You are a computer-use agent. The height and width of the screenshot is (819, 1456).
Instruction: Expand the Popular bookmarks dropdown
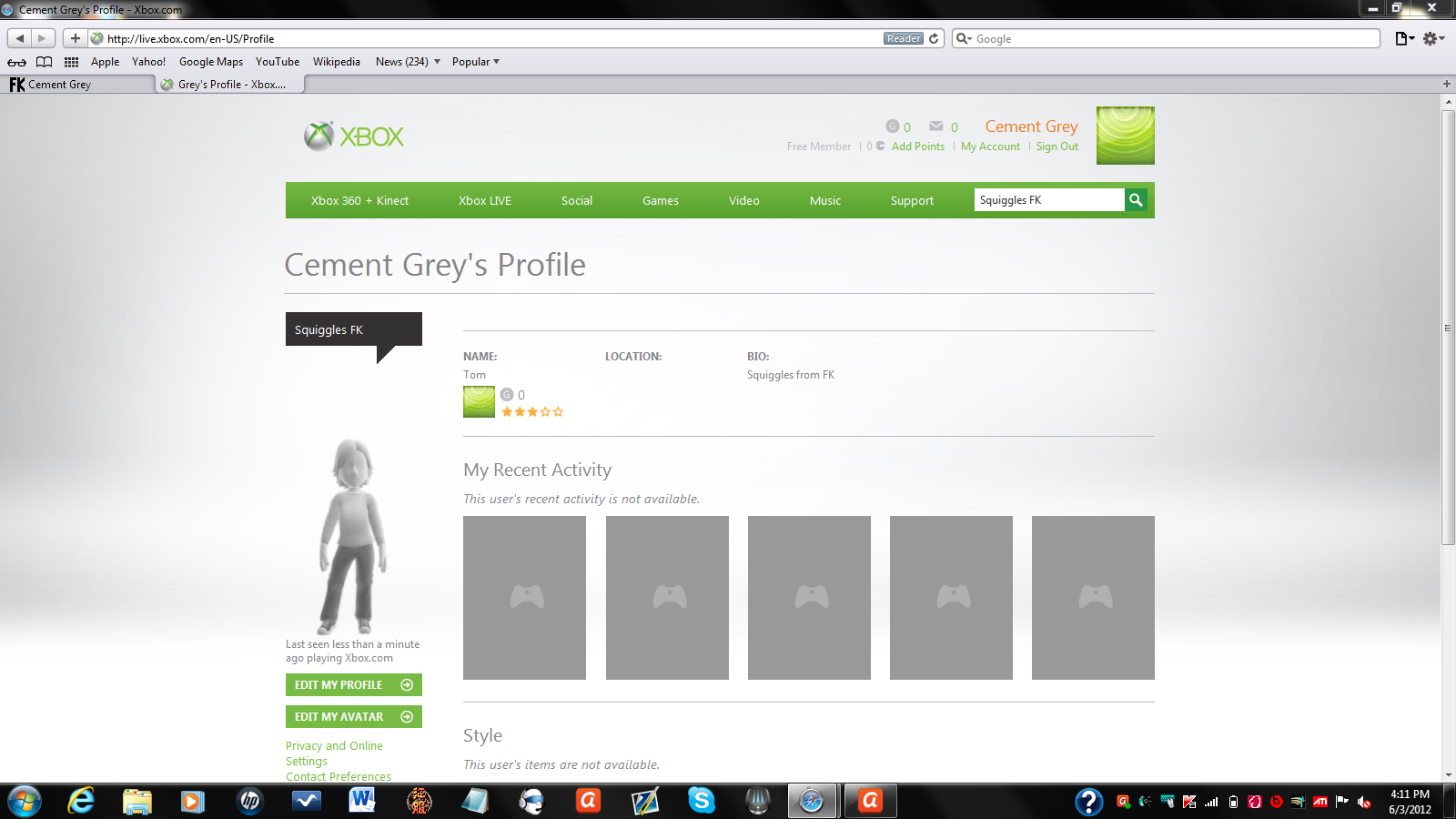click(476, 62)
